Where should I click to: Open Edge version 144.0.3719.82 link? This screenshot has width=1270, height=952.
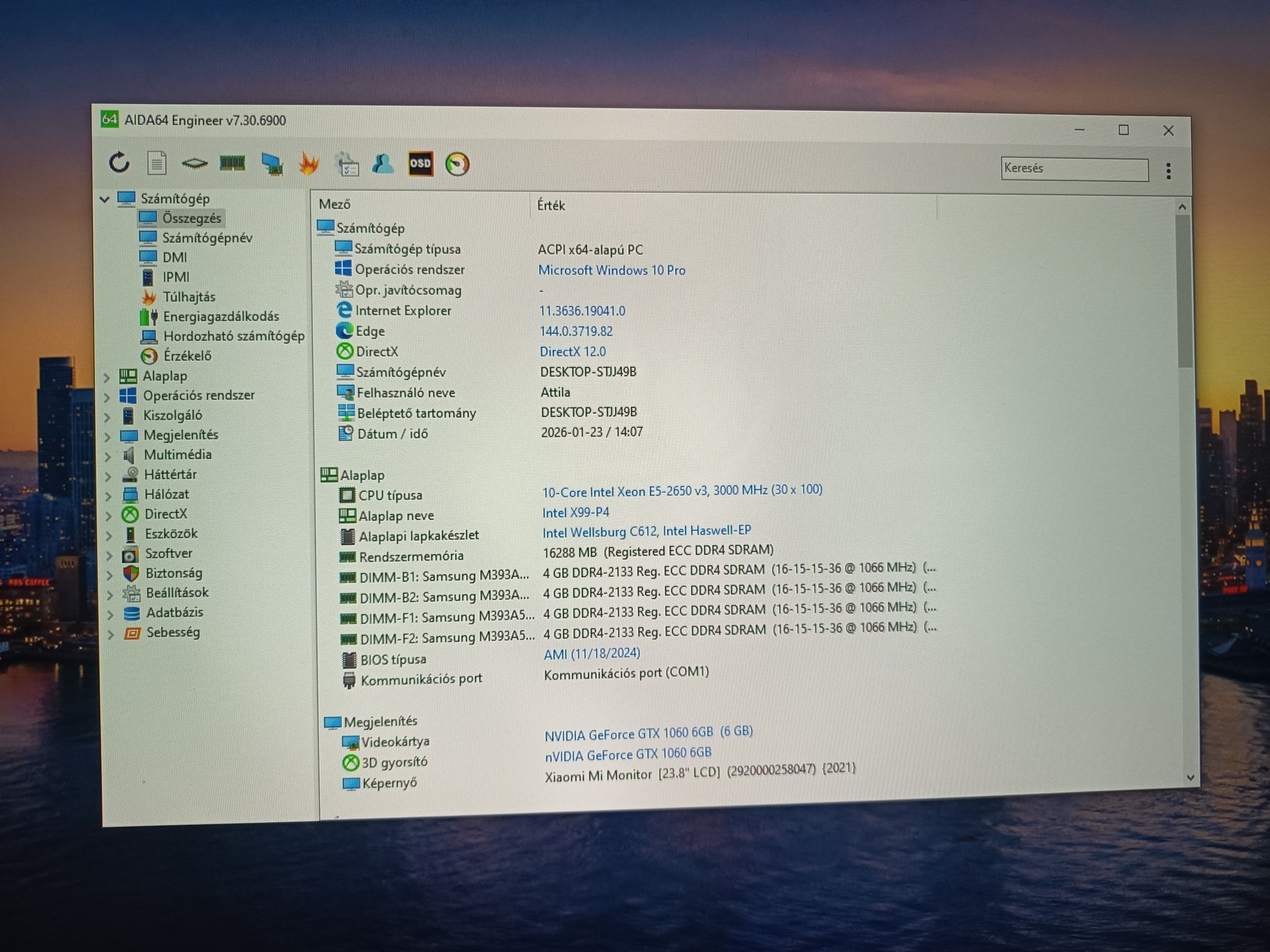pyautogui.click(x=576, y=332)
